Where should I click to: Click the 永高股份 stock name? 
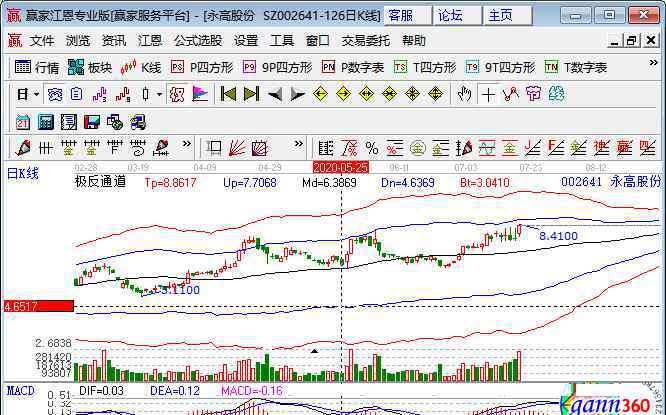[635, 182]
